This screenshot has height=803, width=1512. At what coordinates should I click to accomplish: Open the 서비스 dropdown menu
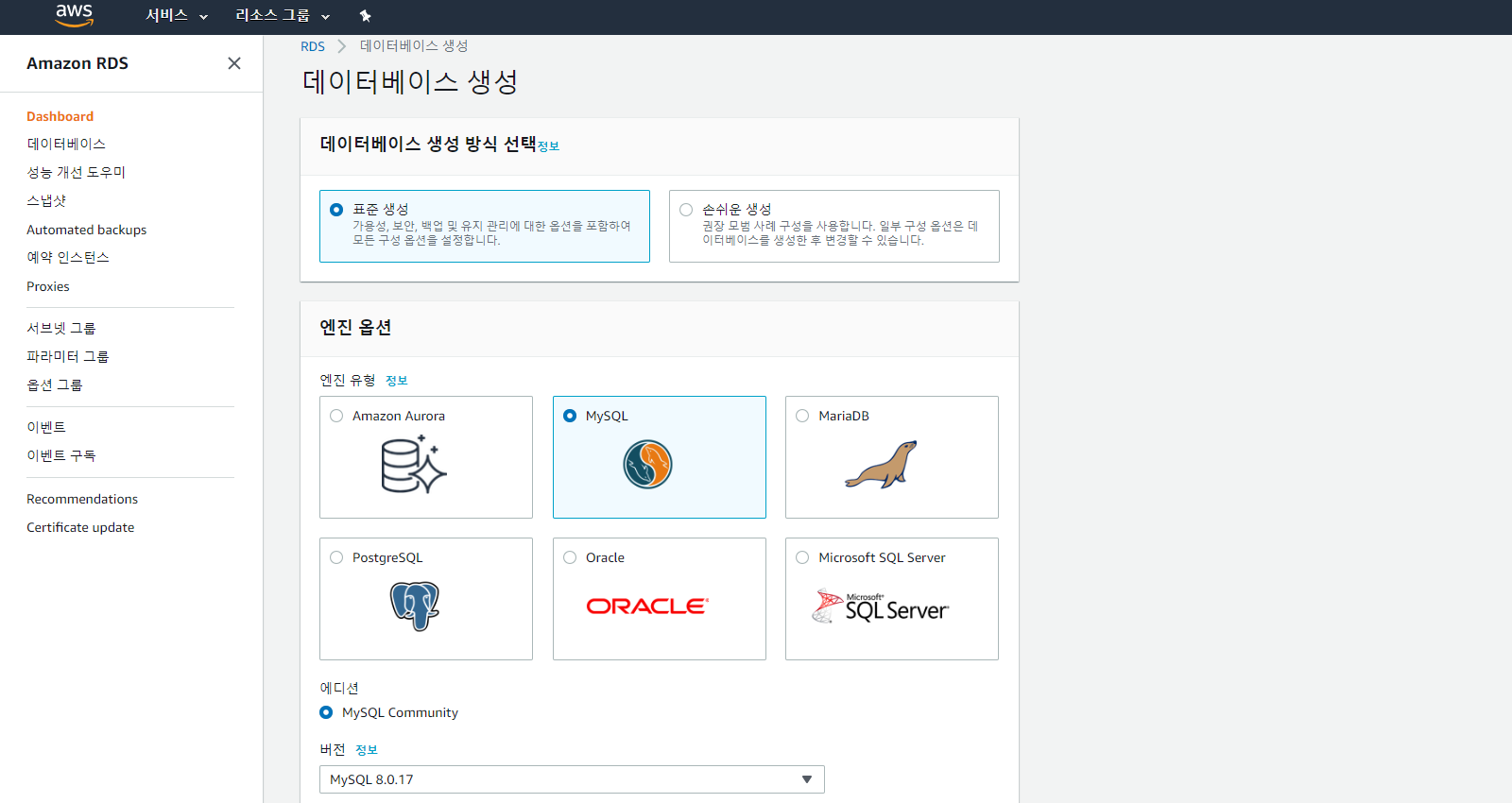point(177,16)
